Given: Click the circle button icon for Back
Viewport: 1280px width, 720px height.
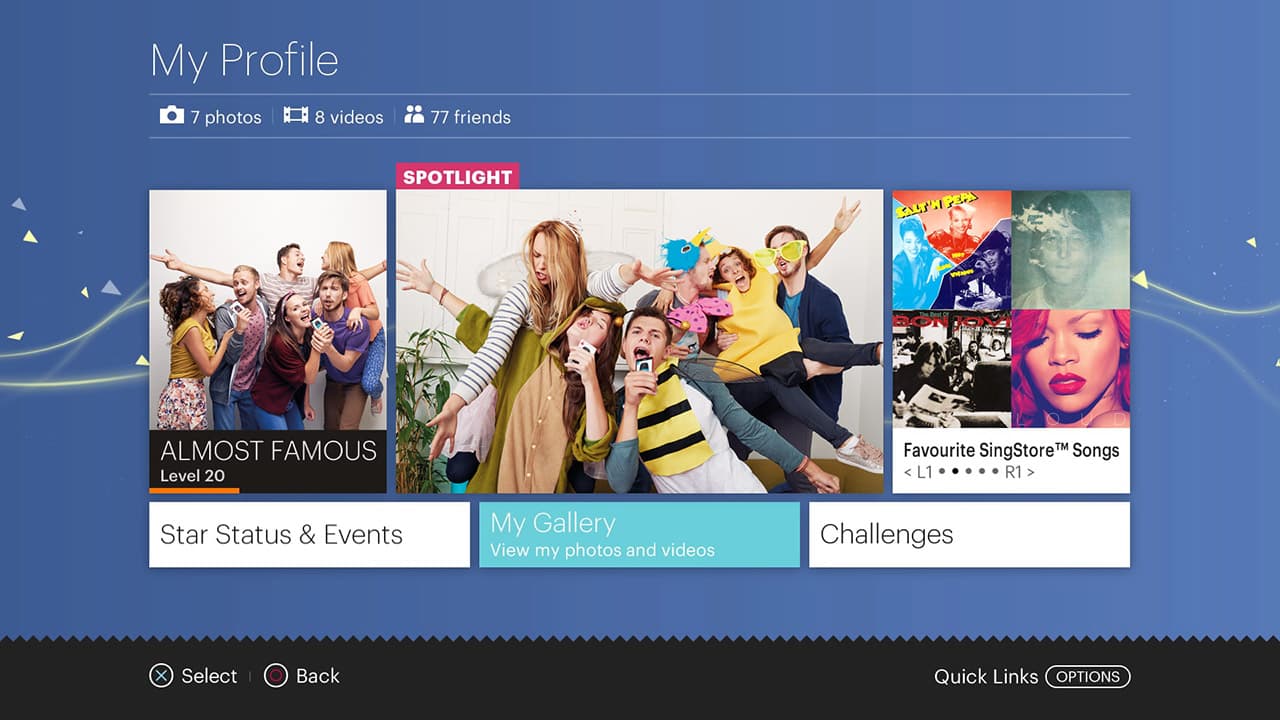Looking at the screenshot, I should click(x=276, y=676).
